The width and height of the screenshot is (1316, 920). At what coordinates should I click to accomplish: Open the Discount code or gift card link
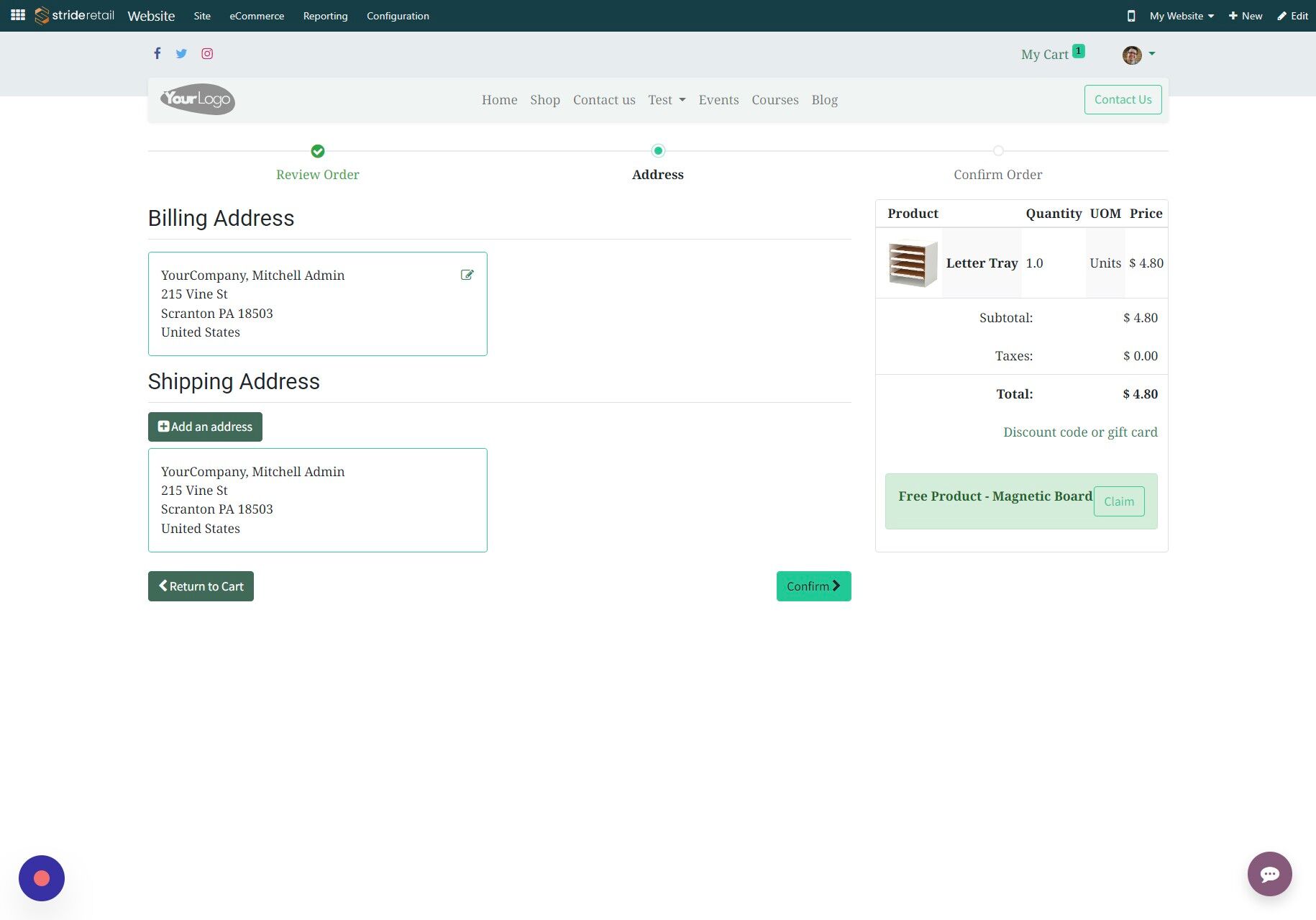click(x=1080, y=432)
